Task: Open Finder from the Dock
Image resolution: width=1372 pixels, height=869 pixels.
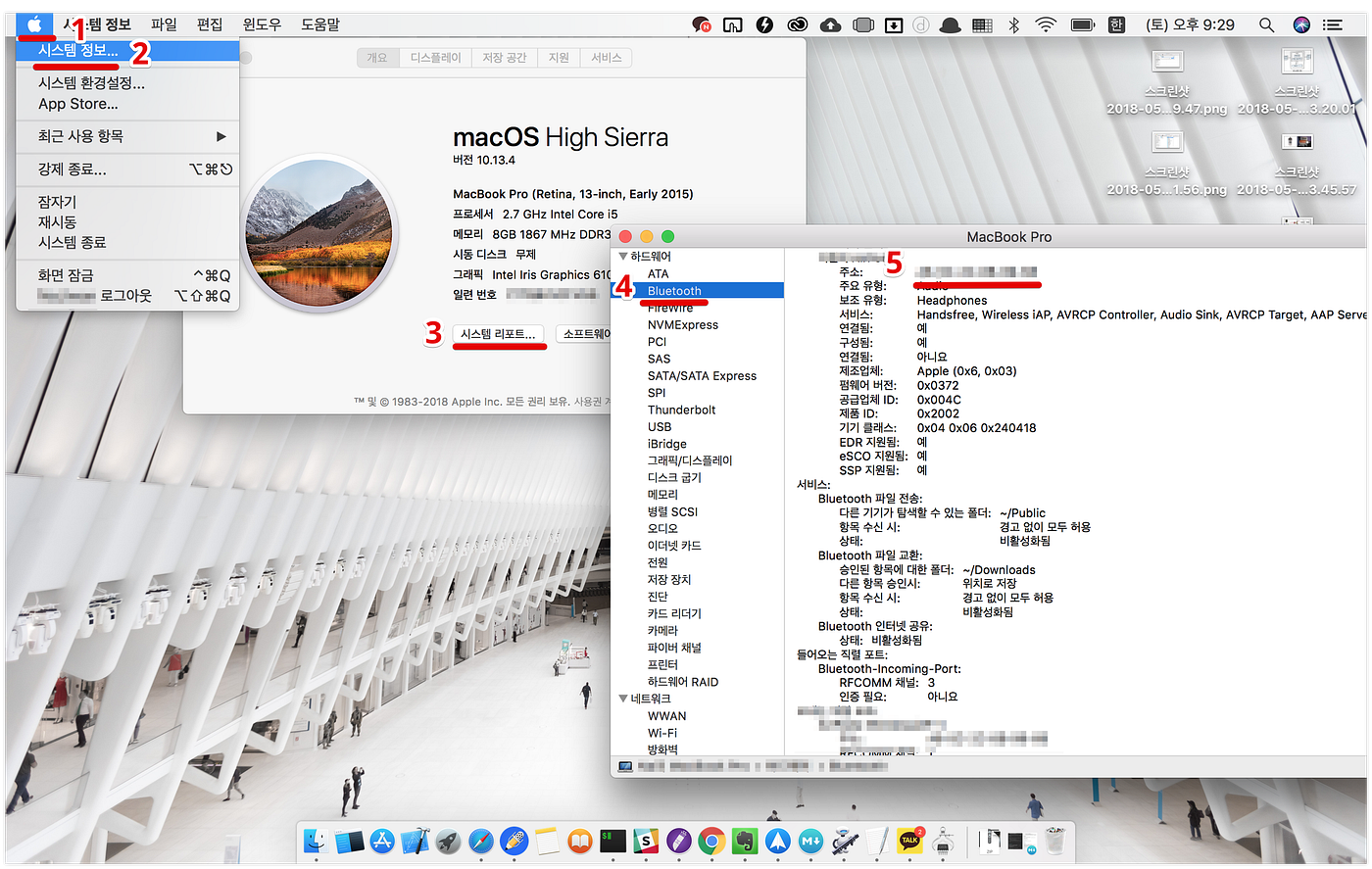Action: pos(316,841)
